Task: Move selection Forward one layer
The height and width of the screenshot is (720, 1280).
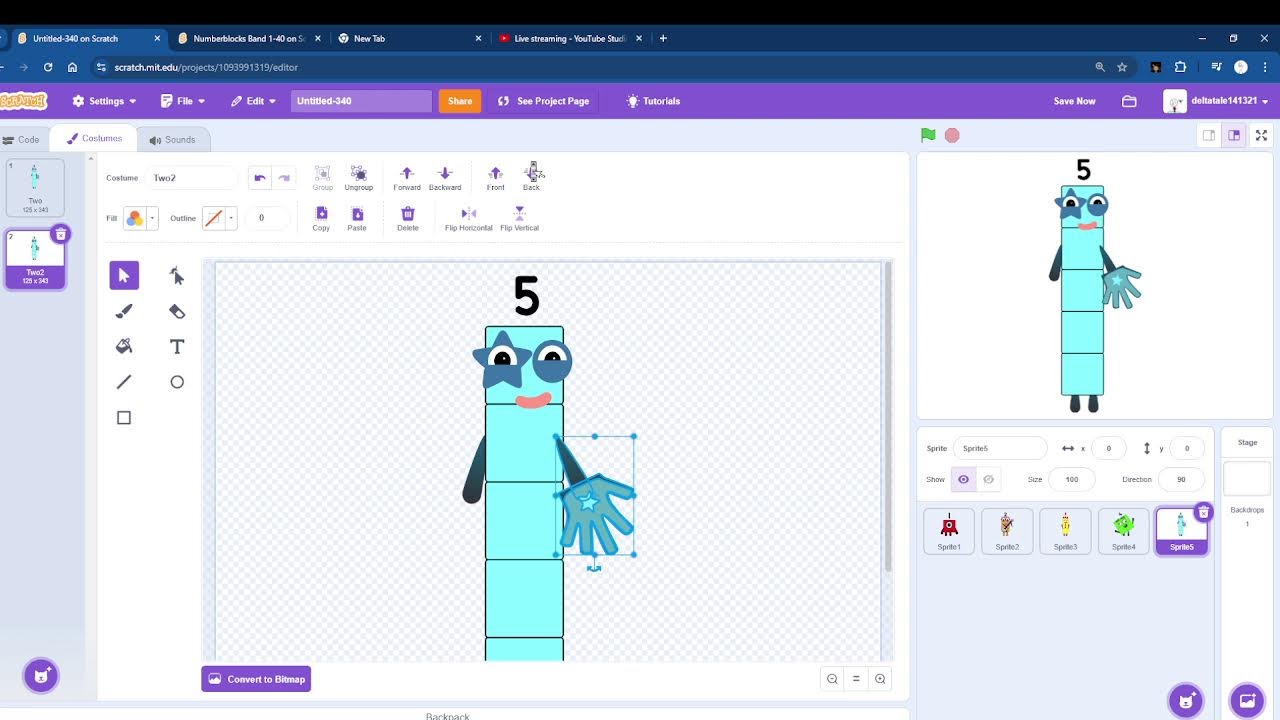Action: coord(407,178)
